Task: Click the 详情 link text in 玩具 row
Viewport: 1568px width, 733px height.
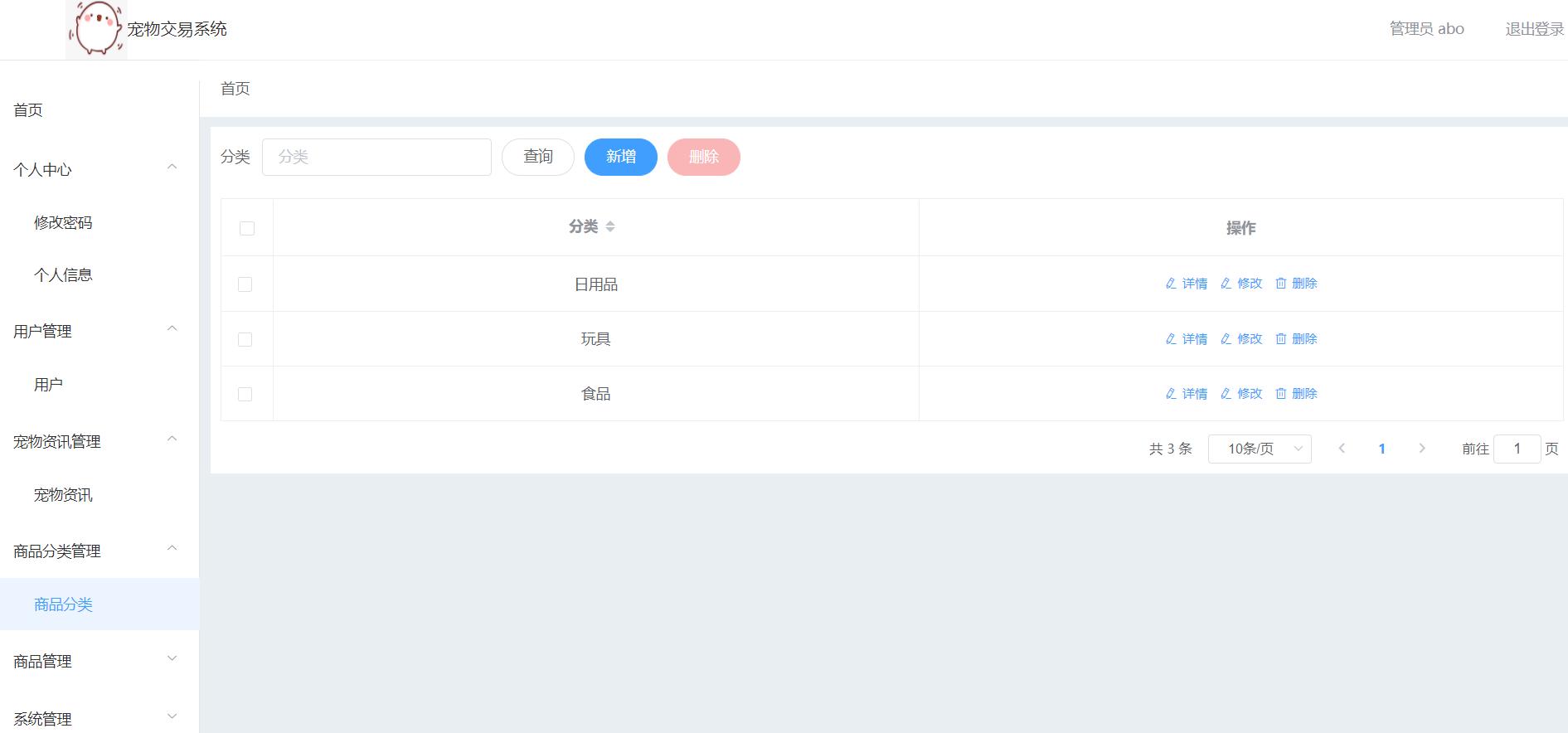Action: pyautogui.click(x=1195, y=339)
